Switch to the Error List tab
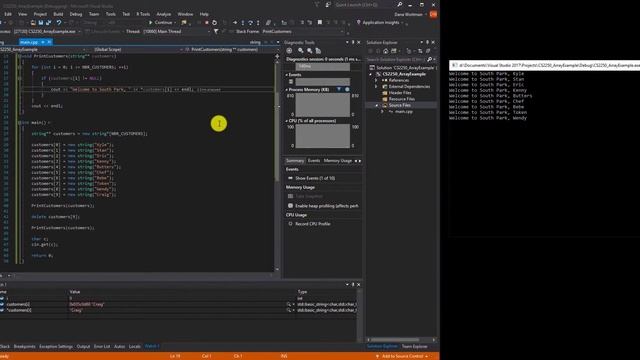The width and height of the screenshot is (640, 360). (102, 347)
